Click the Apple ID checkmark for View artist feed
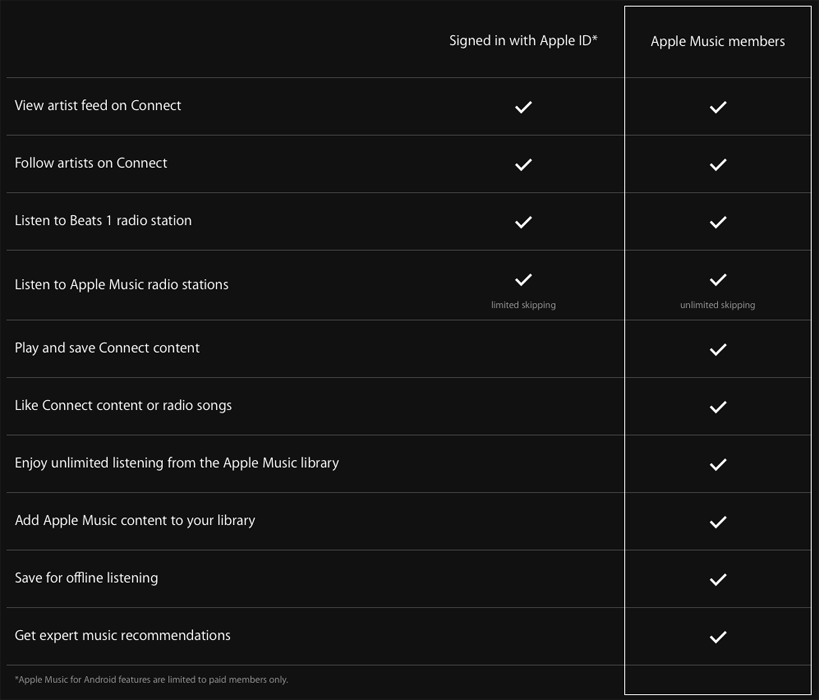The image size is (819, 700). [523, 107]
